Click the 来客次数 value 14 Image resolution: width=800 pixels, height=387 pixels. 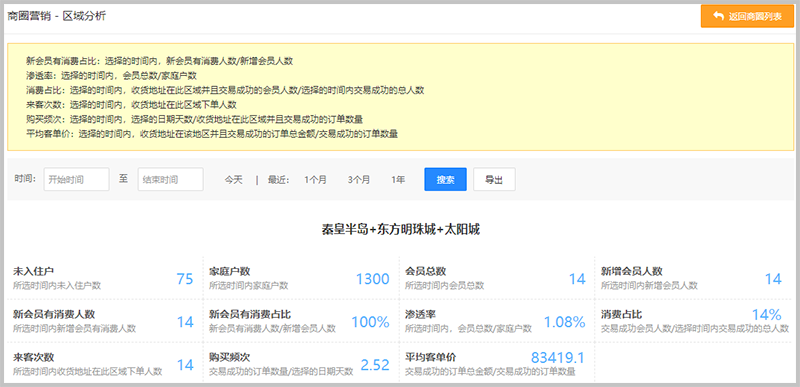[x=185, y=365]
